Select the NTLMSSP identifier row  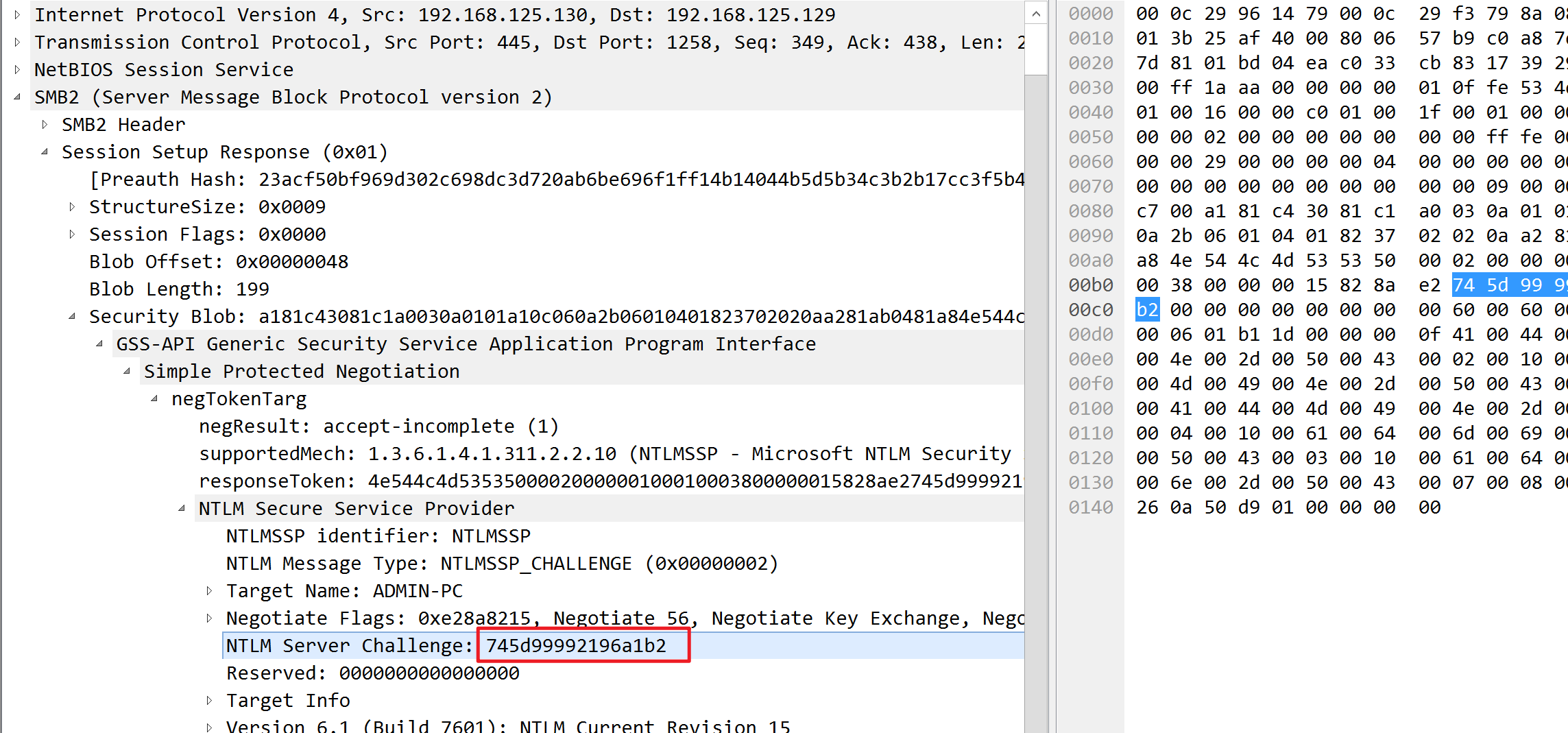tap(378, 536)
